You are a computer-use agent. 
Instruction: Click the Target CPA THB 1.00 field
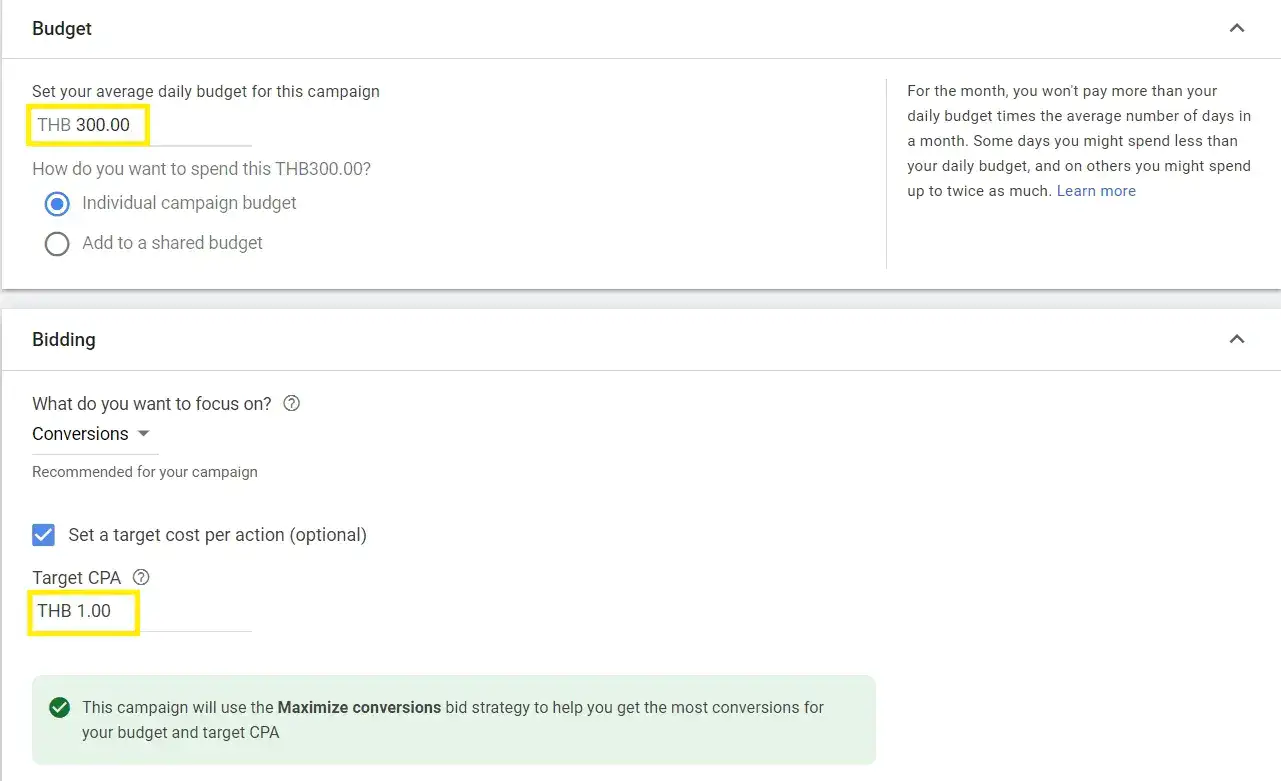(x=141, y=611)
